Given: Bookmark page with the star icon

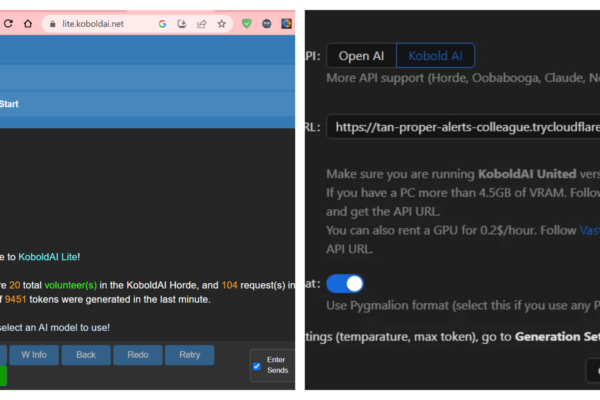Looking at the screenshot, I should point(222,24).
